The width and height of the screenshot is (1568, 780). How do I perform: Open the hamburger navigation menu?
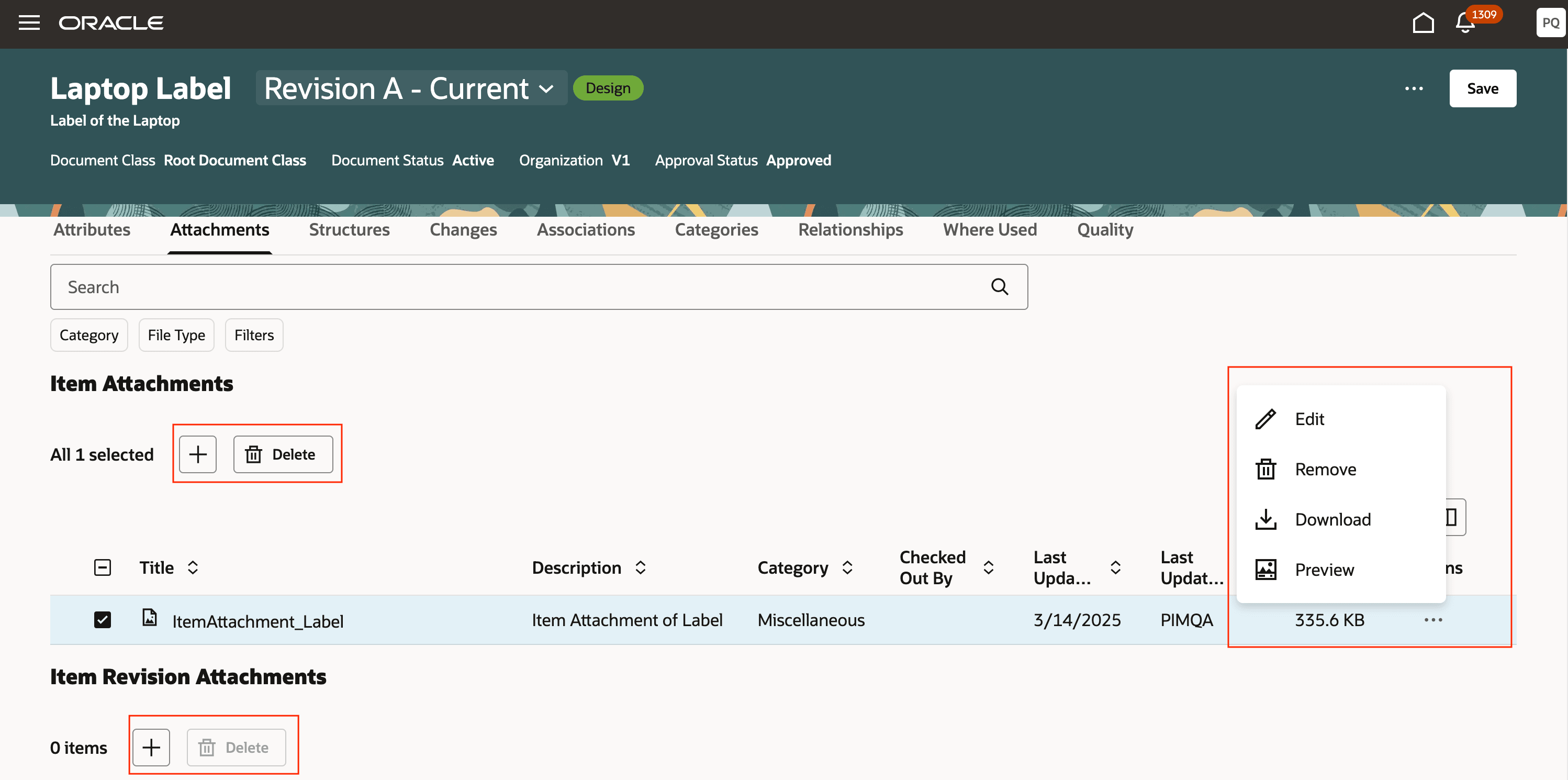(29, 23)
